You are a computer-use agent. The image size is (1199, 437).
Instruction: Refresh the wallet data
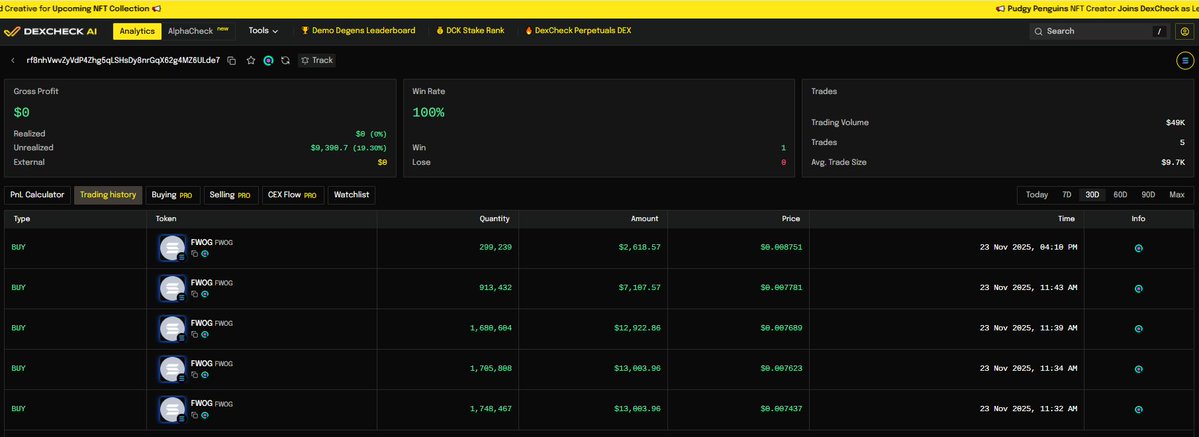[285, 60]
